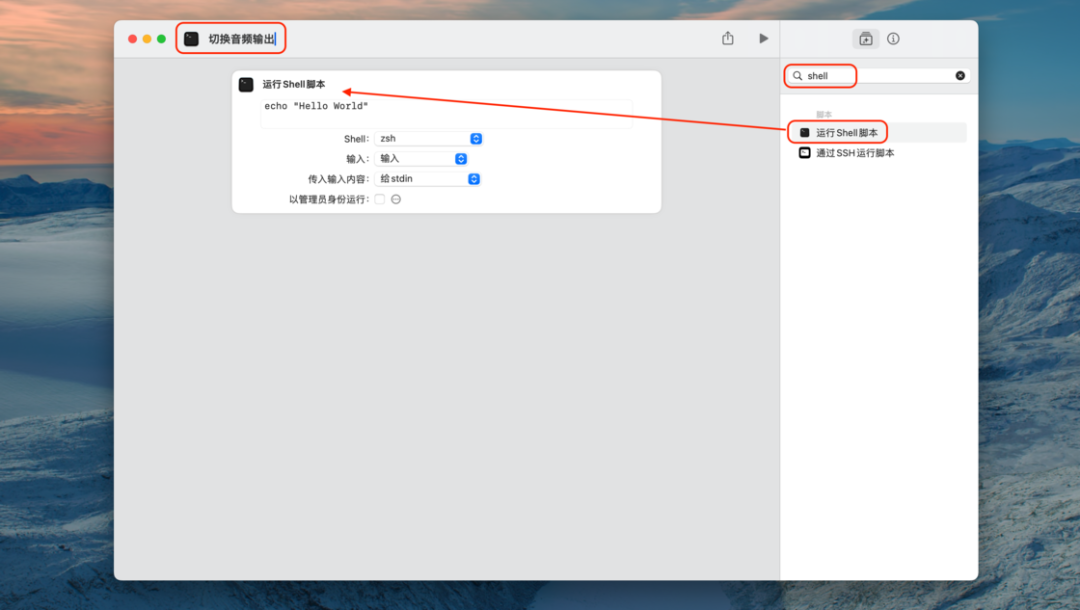Focus the action search field containing shell
The height and width of the screenshot is (610, 1080).
click(878, 76)
